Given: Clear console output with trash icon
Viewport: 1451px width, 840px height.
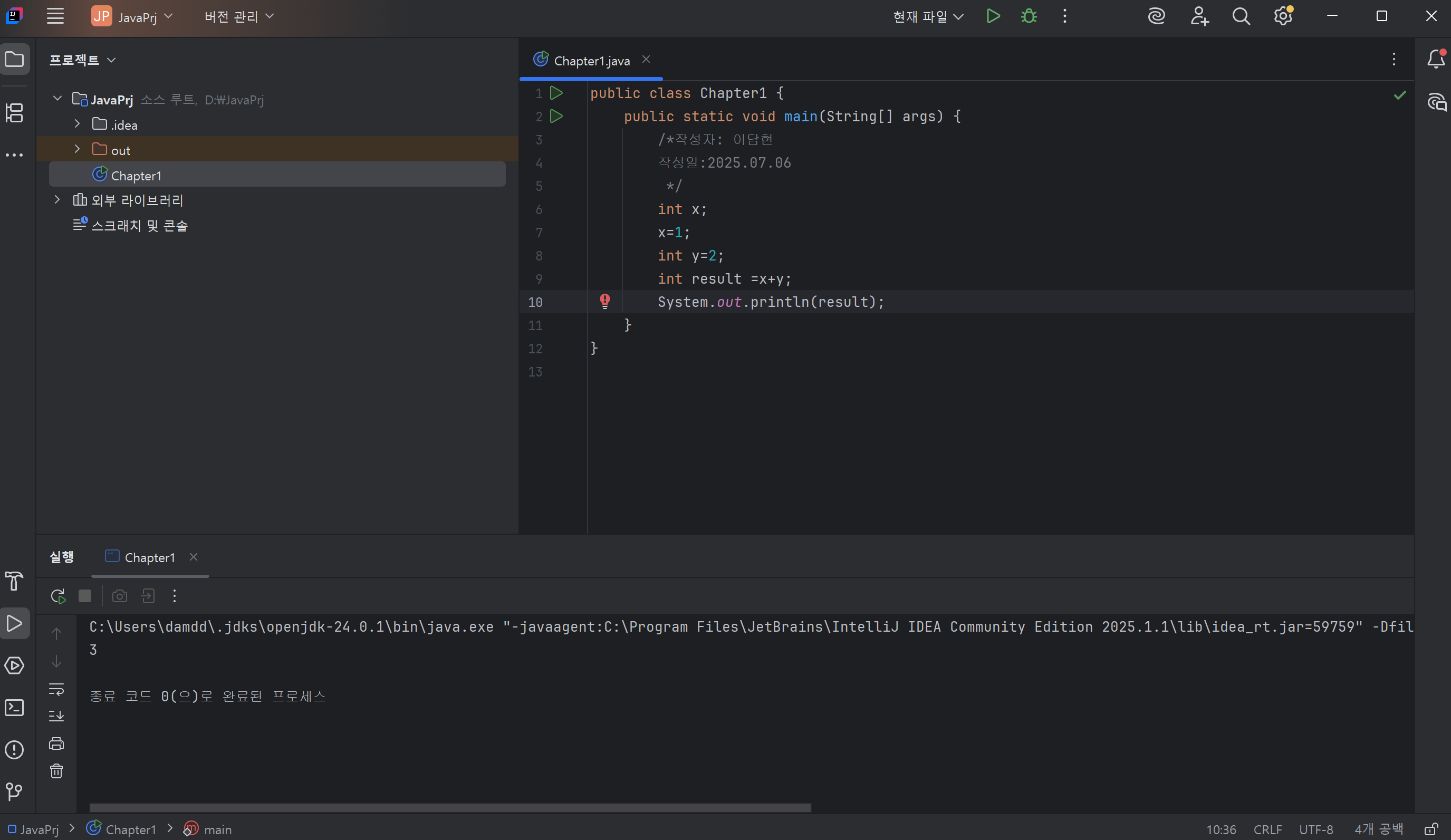Looking at the screenshot, I should click(56, 771).
